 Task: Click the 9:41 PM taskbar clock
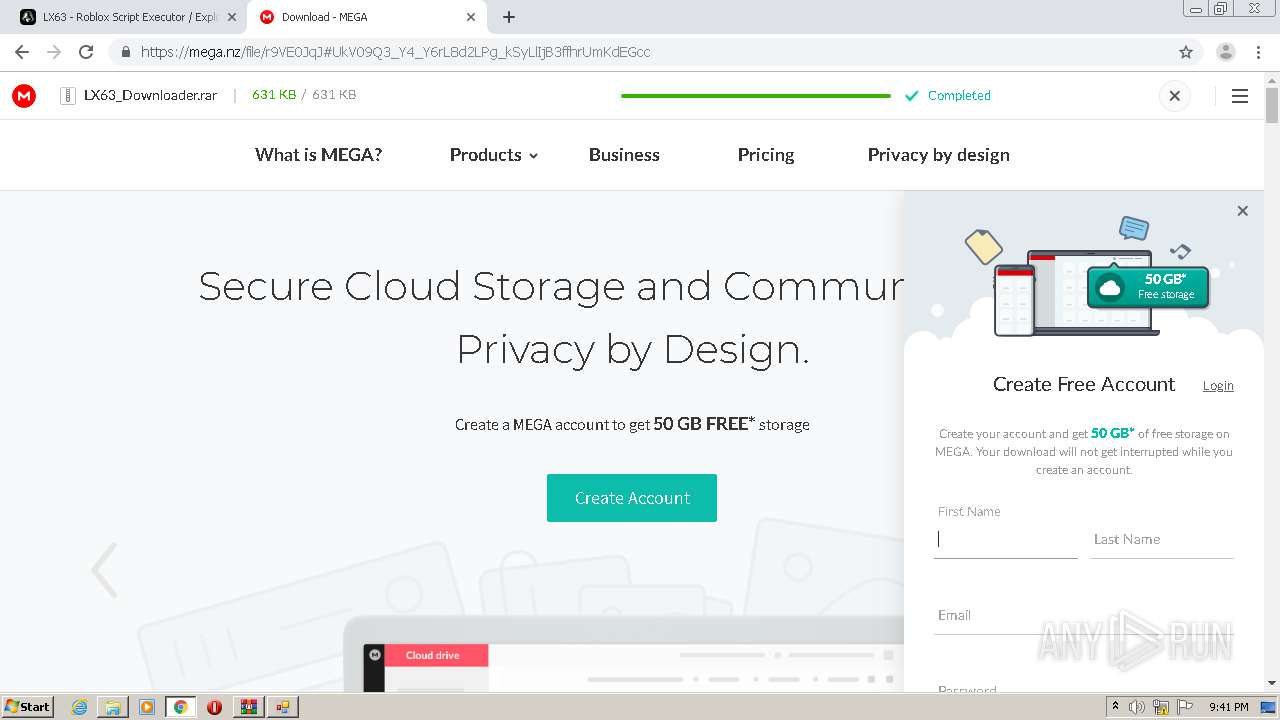[1228, 707]
